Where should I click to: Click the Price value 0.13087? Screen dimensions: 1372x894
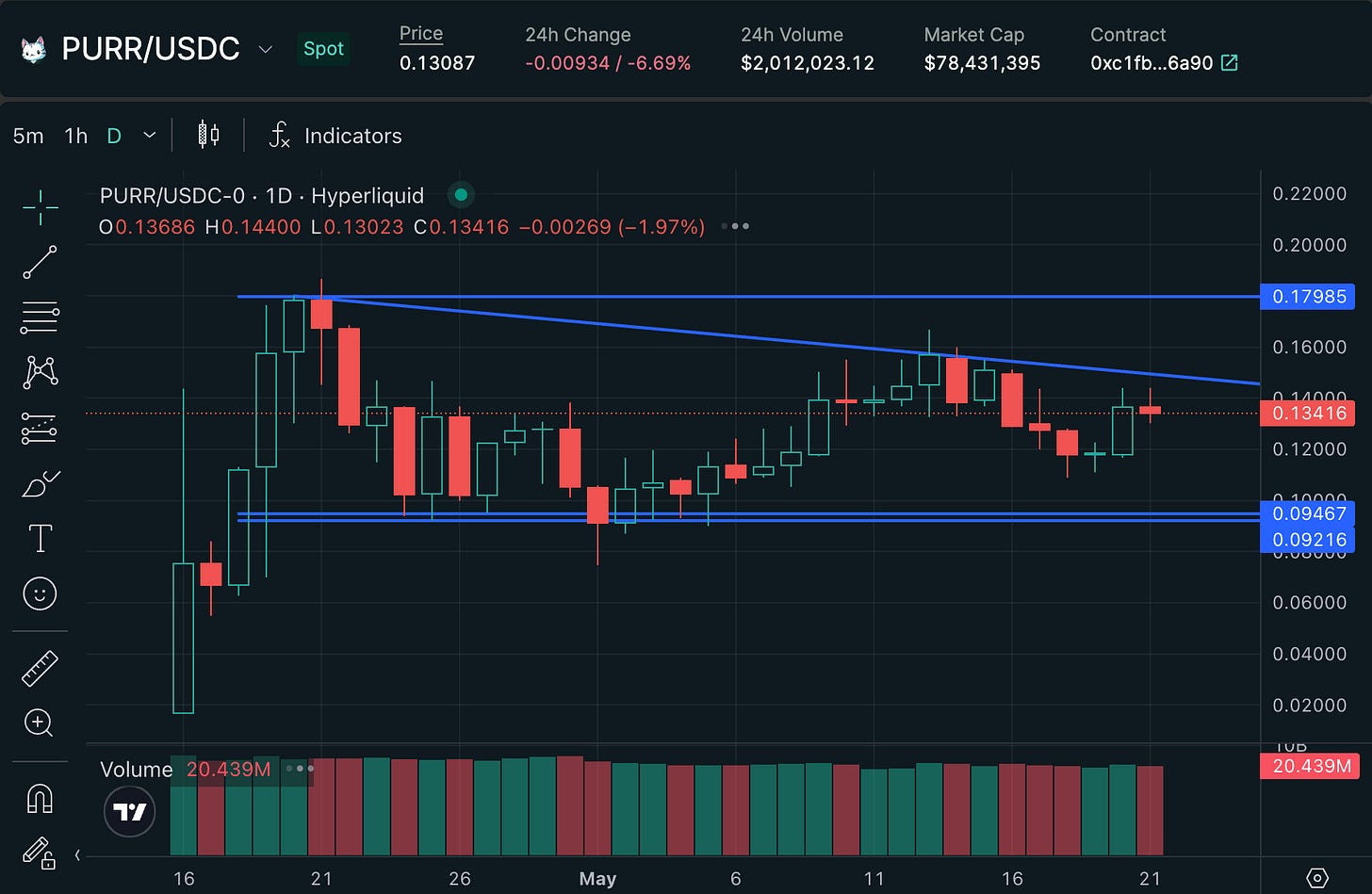click(x=437, y=63)
